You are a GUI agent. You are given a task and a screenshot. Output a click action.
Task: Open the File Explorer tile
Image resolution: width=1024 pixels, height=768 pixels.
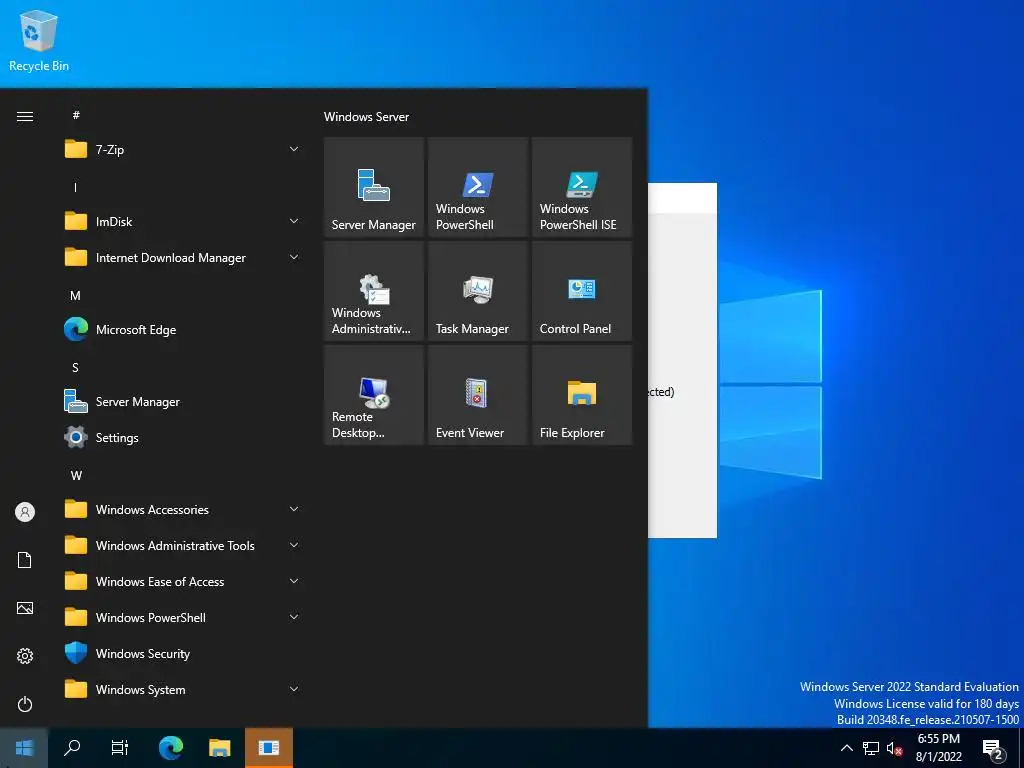coord(582,395)
